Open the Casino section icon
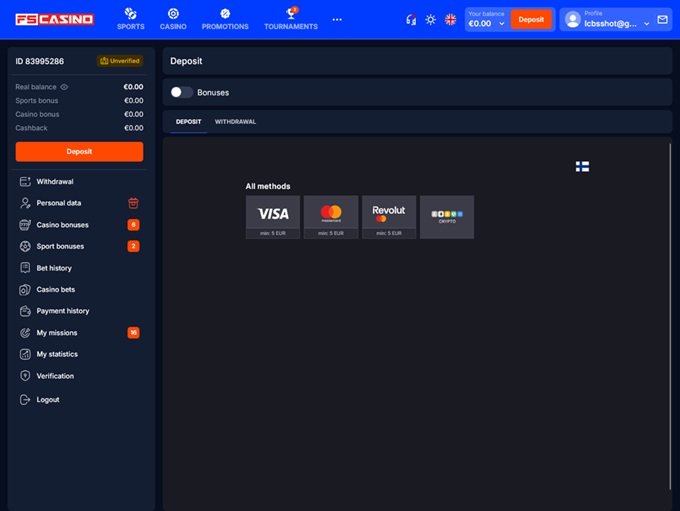 pyautogui.click(x=173, y=14)
